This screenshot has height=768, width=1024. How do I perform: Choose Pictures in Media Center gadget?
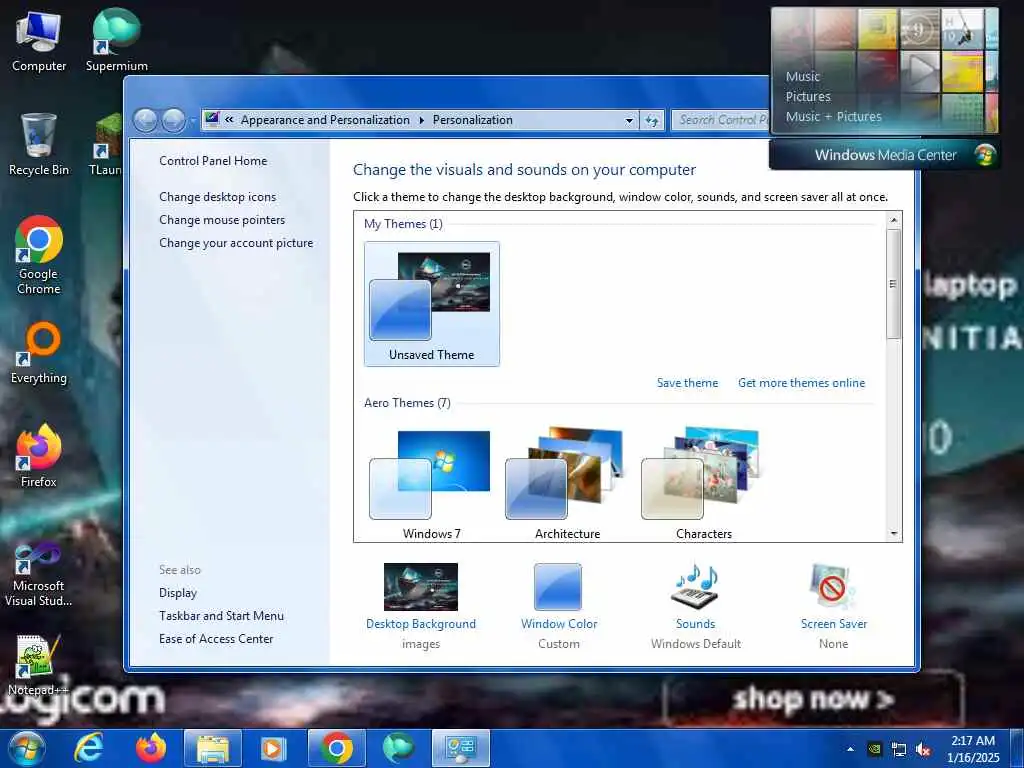[808, 97]
